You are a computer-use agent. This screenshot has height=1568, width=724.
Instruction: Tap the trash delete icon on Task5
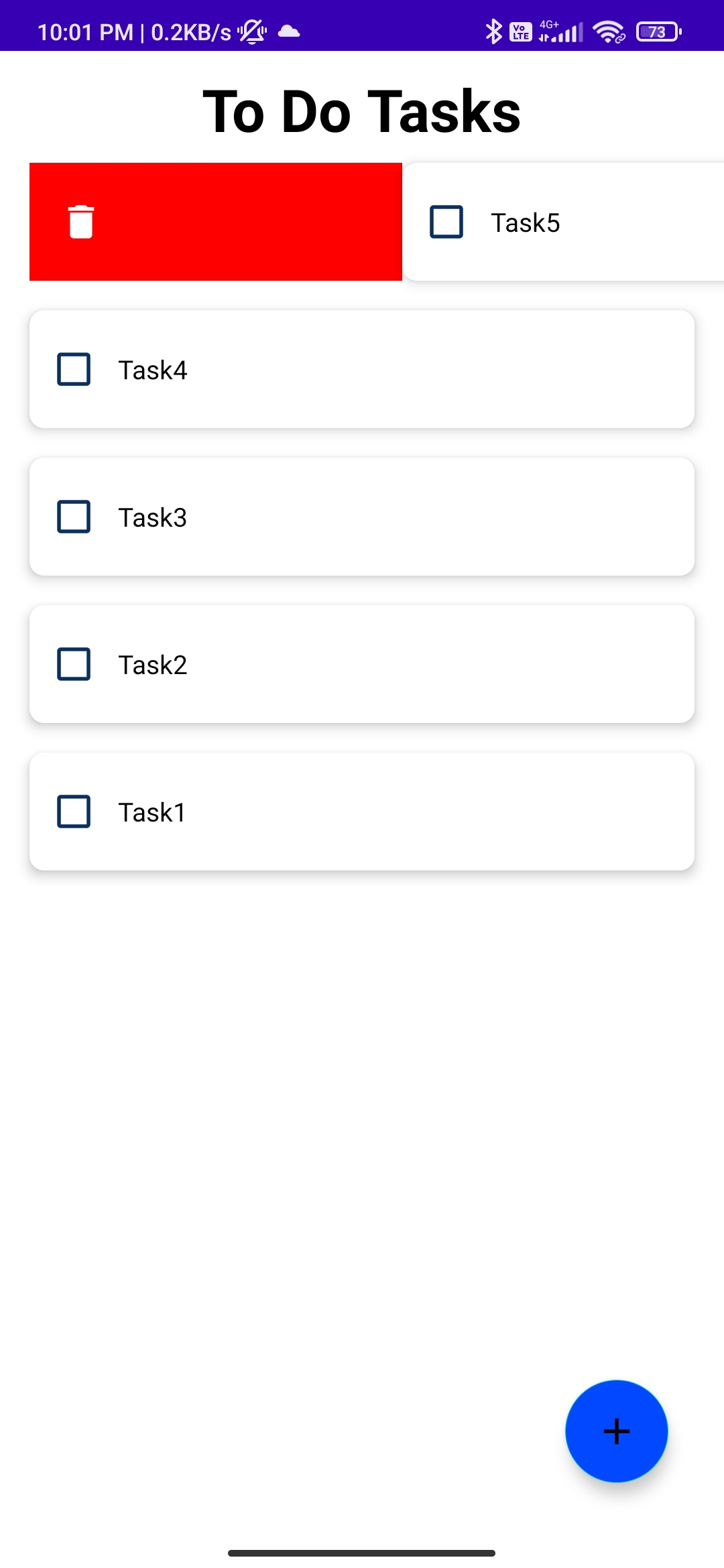[80, 222]
